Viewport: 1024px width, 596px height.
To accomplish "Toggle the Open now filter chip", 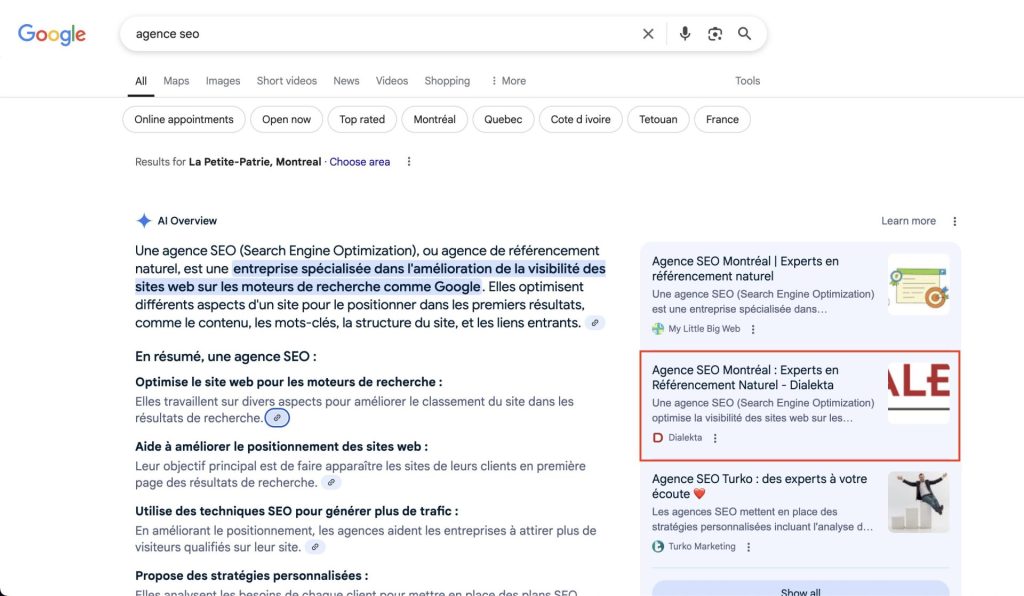I will click(286, 119).
